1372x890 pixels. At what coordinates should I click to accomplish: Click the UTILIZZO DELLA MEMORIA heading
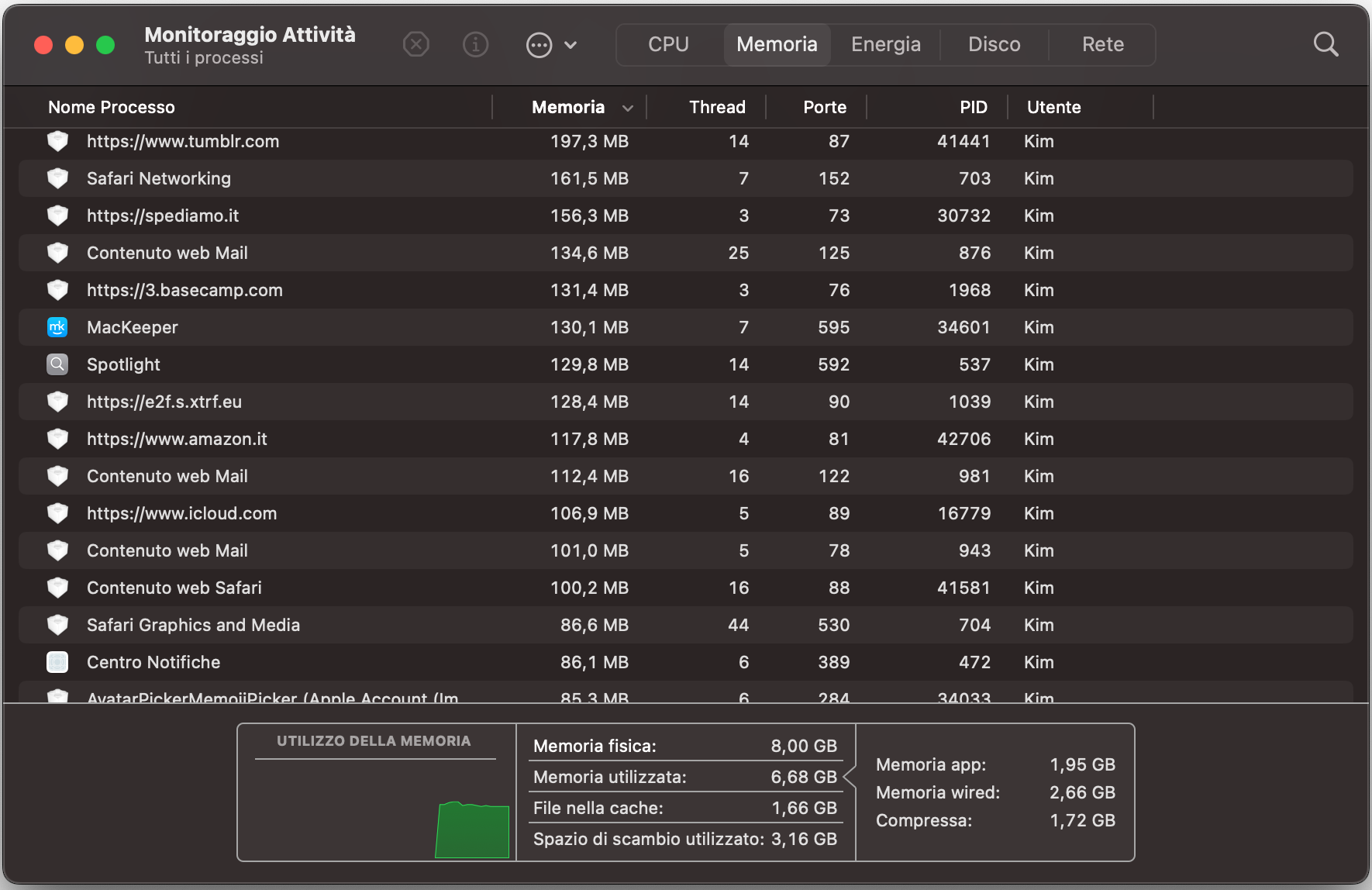pyautogui.click(x=374, y=741)
